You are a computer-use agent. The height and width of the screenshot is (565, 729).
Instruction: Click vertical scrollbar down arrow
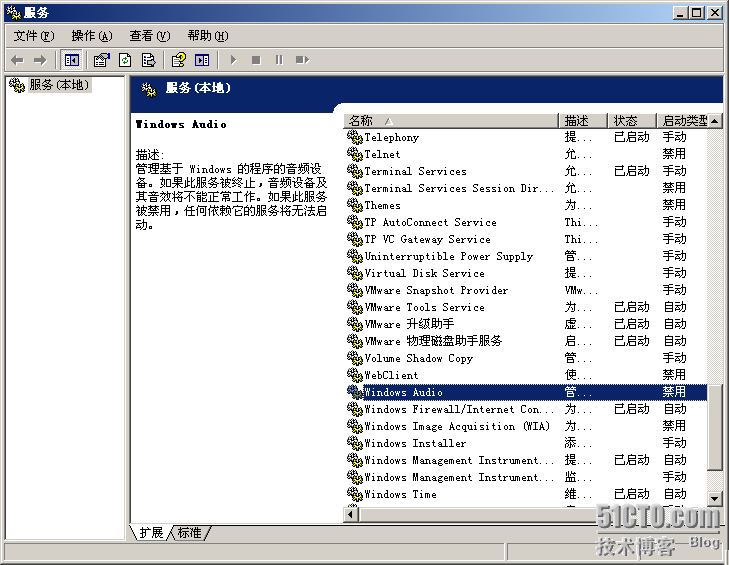715,499
